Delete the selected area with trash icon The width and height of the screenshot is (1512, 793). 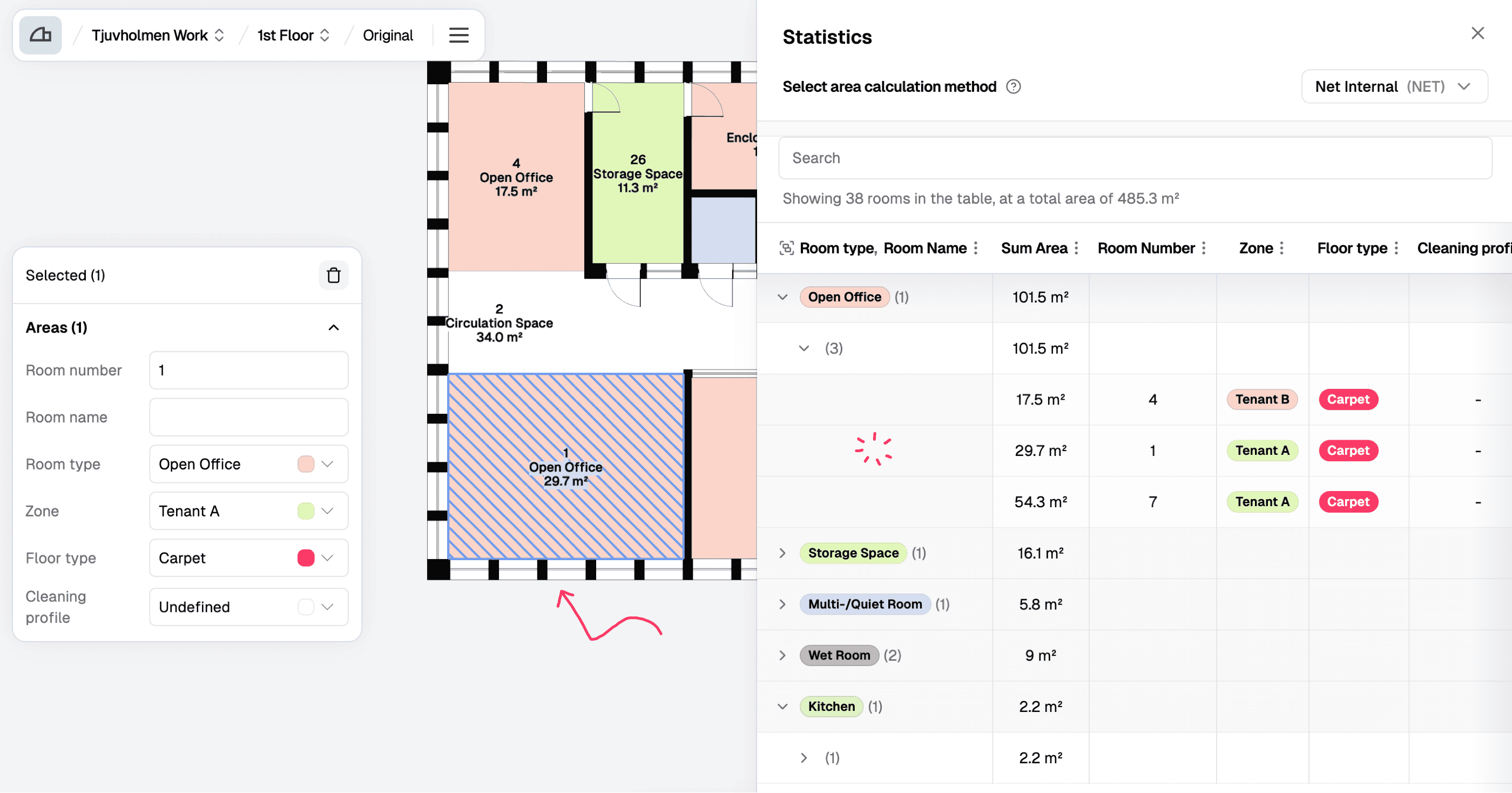pos(333,275)
